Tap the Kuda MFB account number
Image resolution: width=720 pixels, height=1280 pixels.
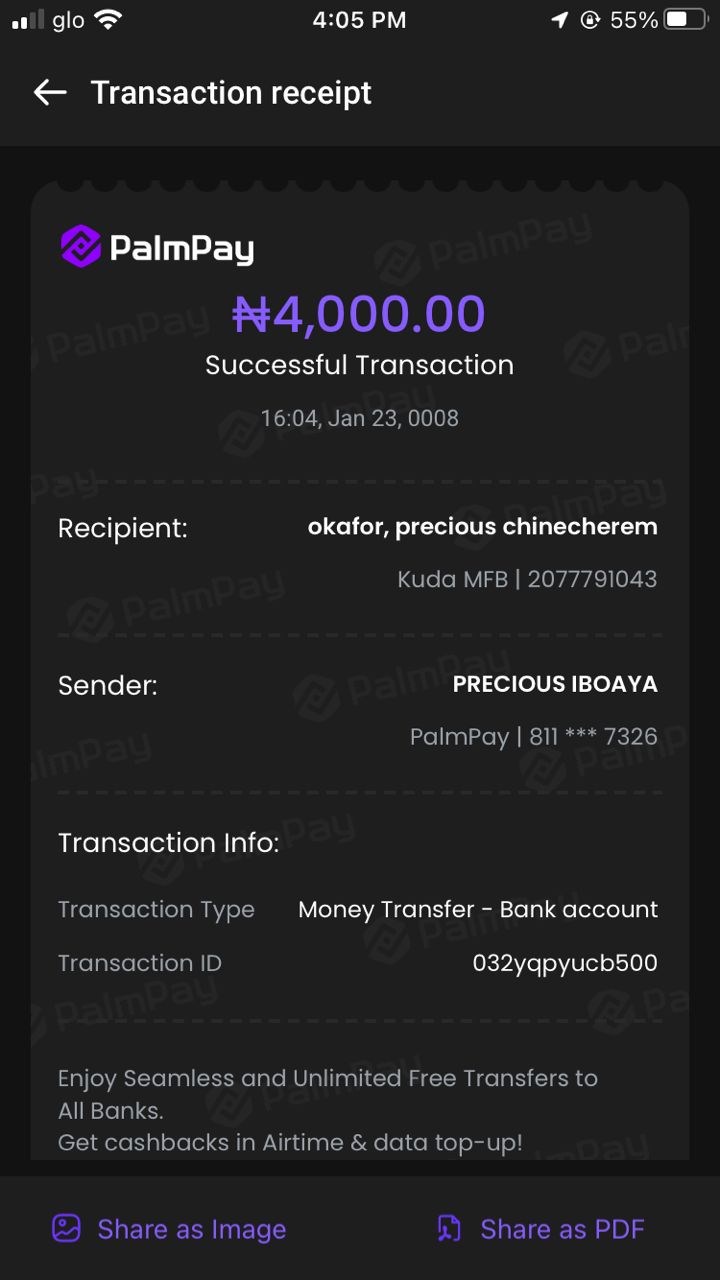click(x=527, y=579)
